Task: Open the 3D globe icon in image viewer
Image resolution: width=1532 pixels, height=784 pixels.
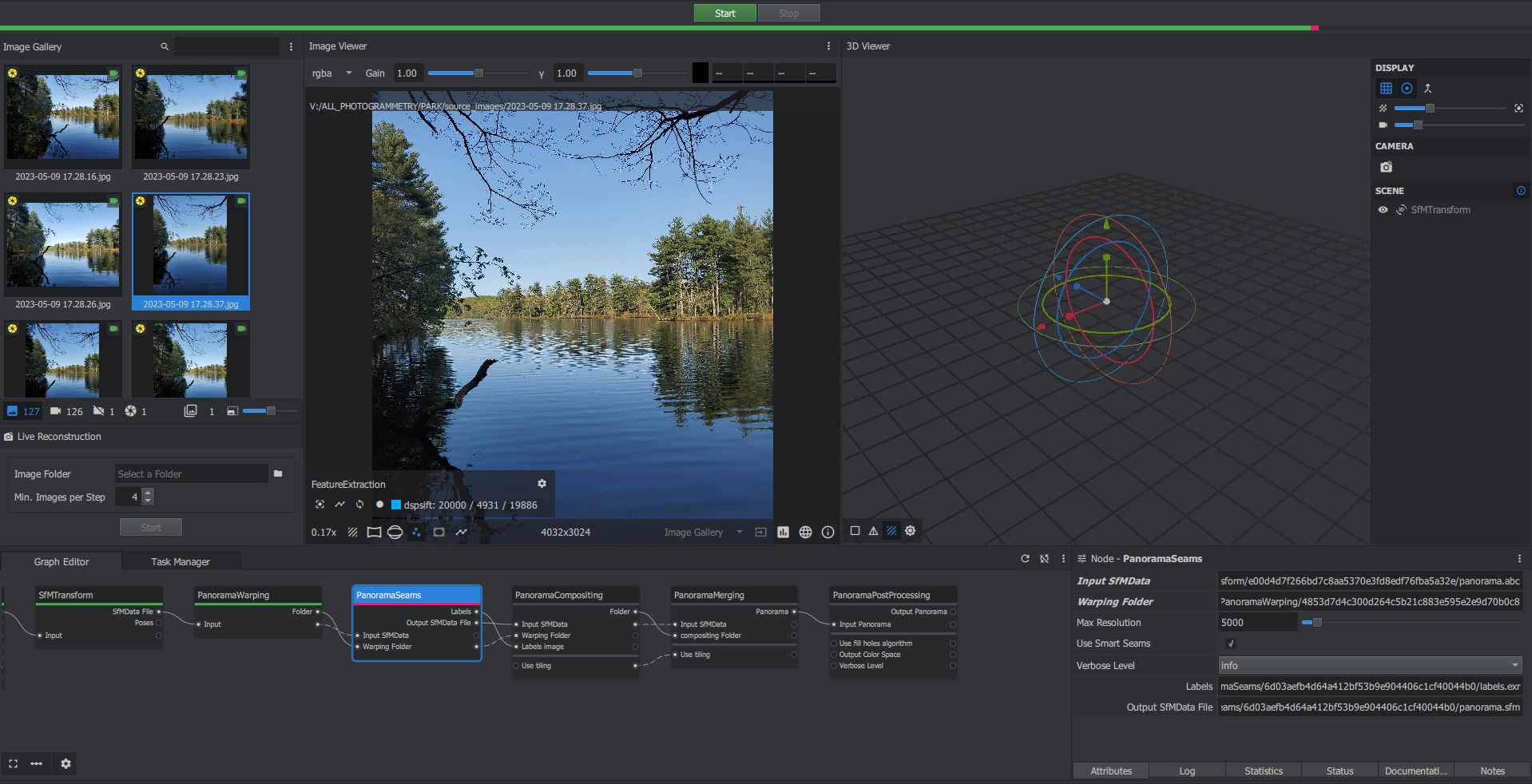Action: 805,533
